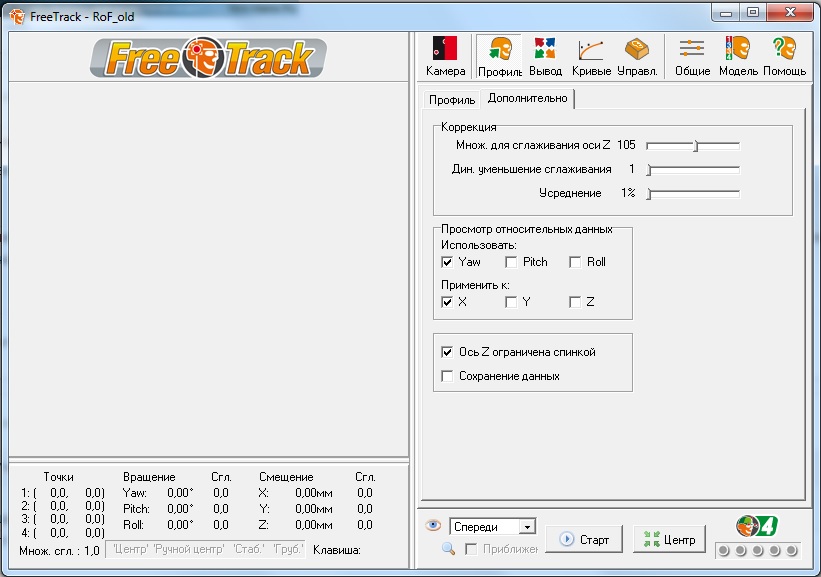Click point 4 coordinates row
Viewport: 821px width, 577px height.
click(x=63, y=533)
